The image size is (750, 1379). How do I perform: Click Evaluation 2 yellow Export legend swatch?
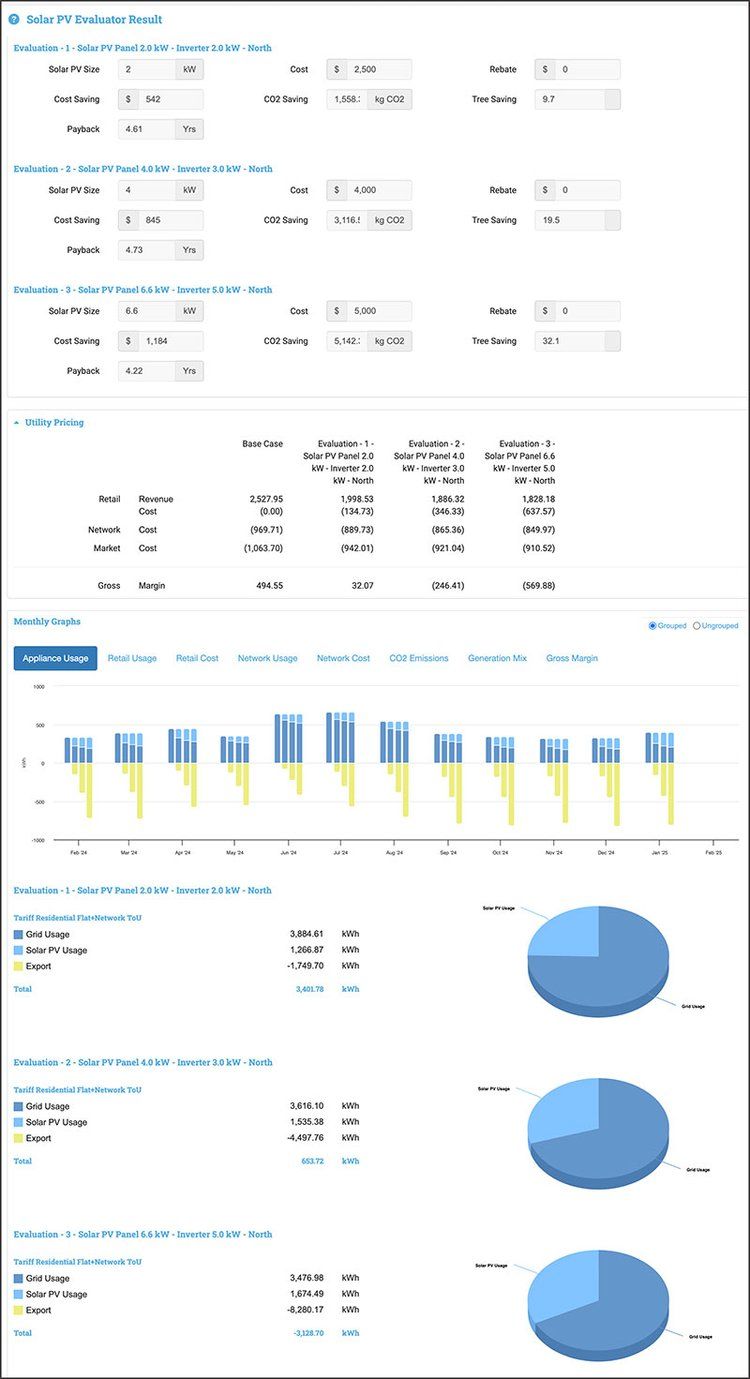point(19,1139)
